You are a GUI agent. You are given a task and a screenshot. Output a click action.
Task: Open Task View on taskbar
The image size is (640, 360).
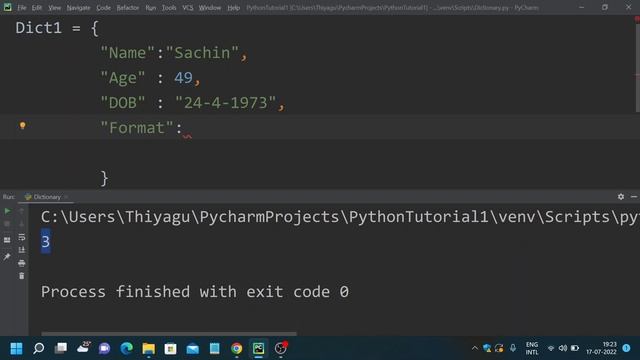coord(61,348)
